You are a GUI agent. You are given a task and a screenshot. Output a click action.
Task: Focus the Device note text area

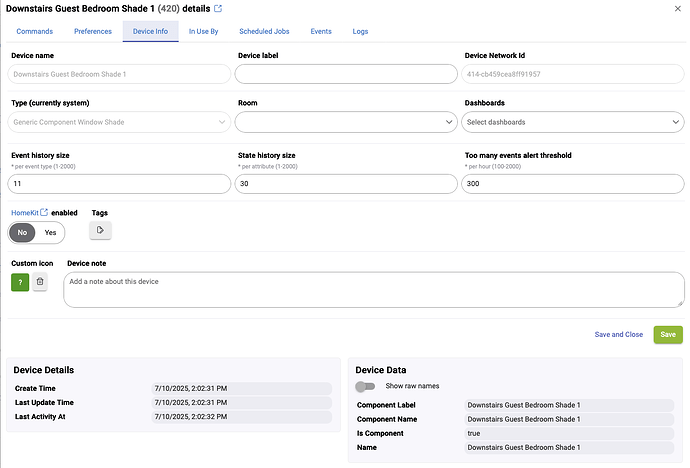point(373,290)
